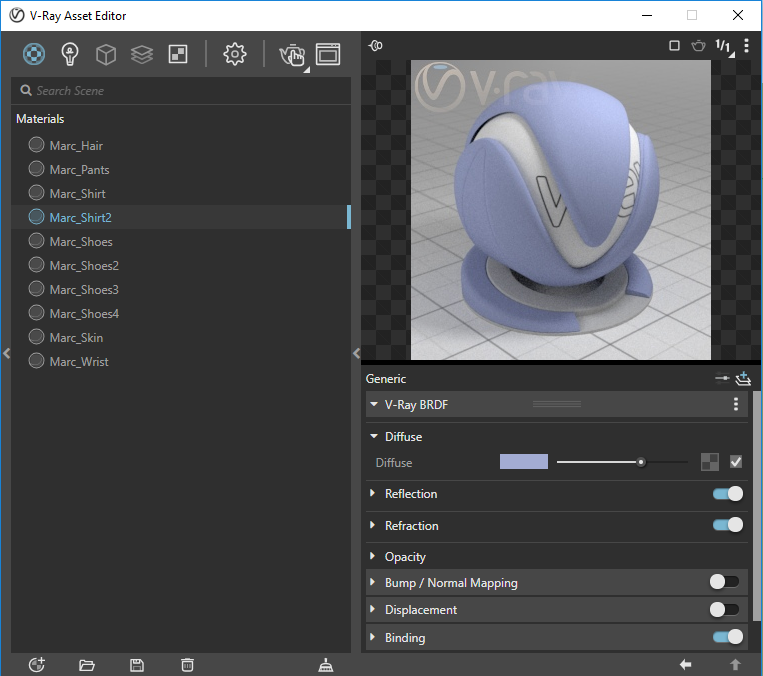The width and height of the screenshot is (763, 676).
Task: Expand the Displacement section
Action: tap(373, 609)
